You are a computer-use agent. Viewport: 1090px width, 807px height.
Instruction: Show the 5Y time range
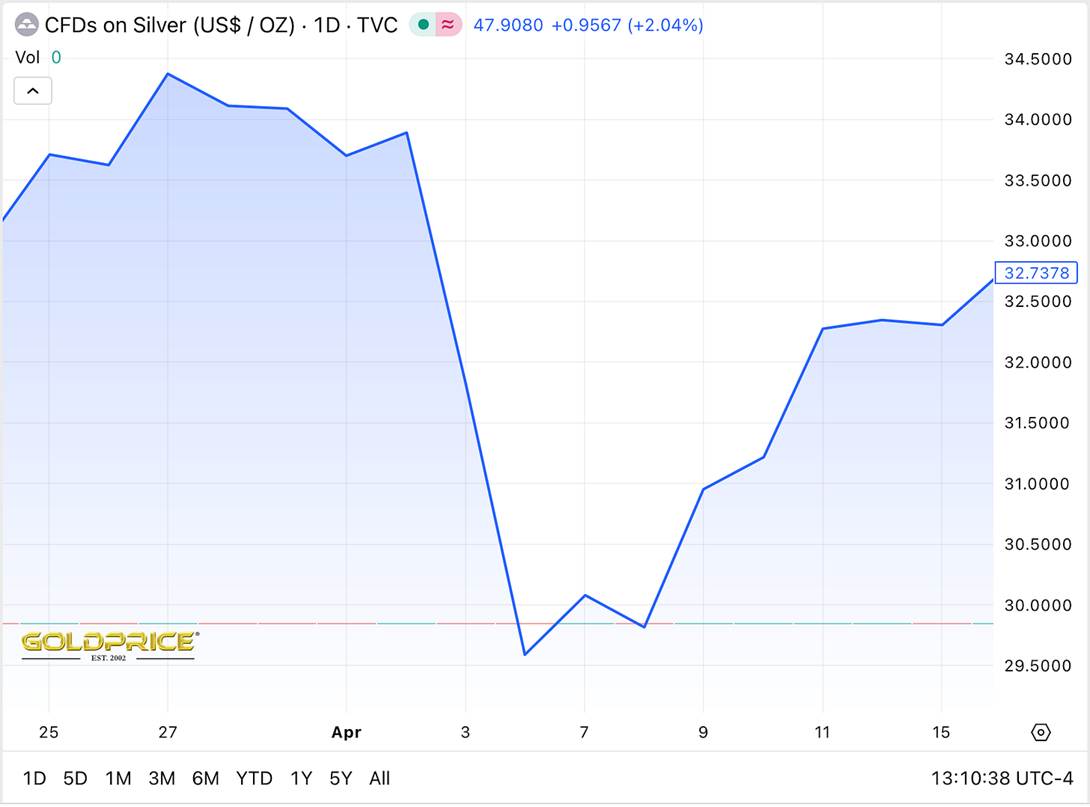tap(341, 779)
